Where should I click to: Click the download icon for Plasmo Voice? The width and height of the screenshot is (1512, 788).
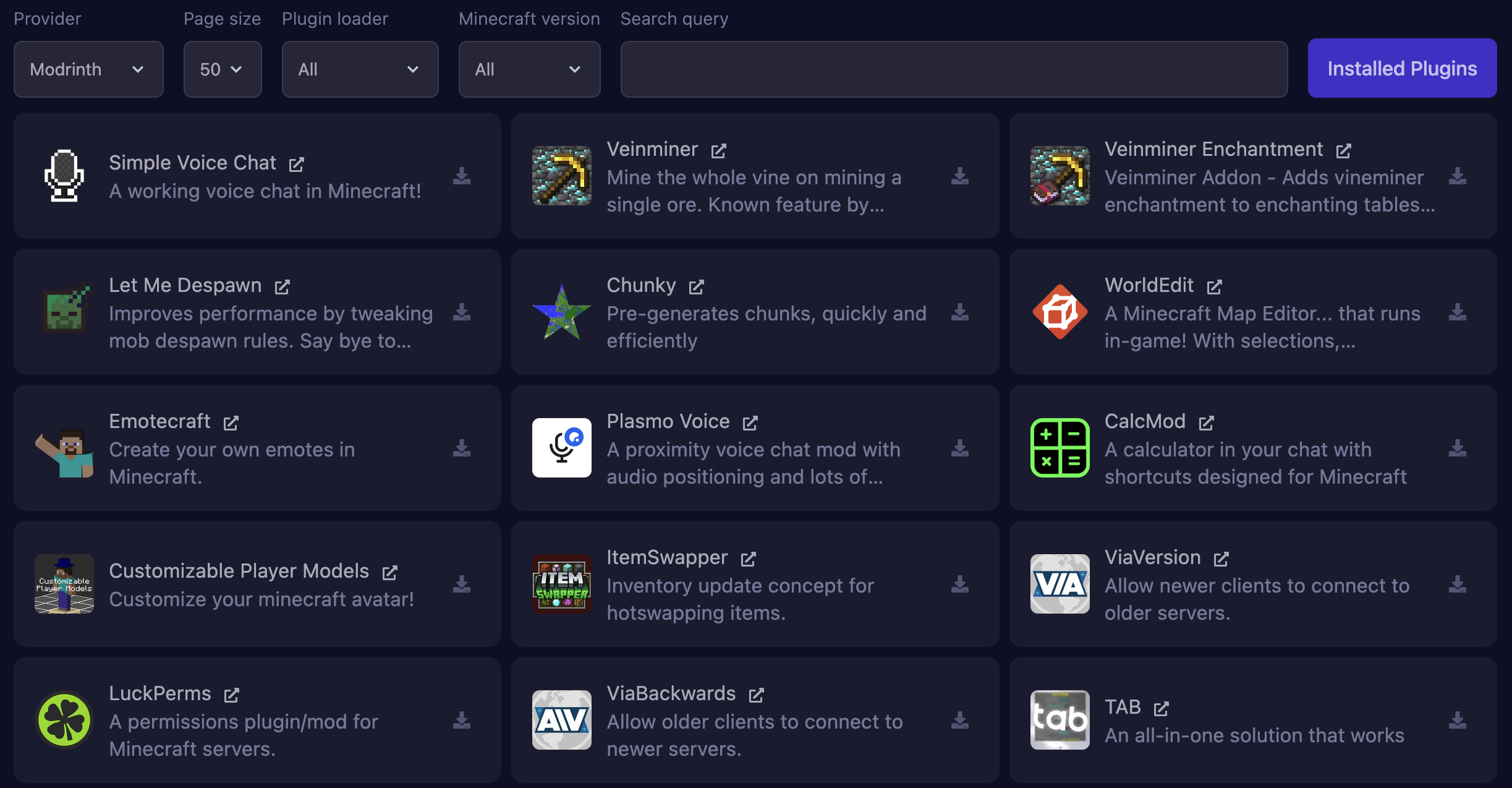tap(959, 448)
